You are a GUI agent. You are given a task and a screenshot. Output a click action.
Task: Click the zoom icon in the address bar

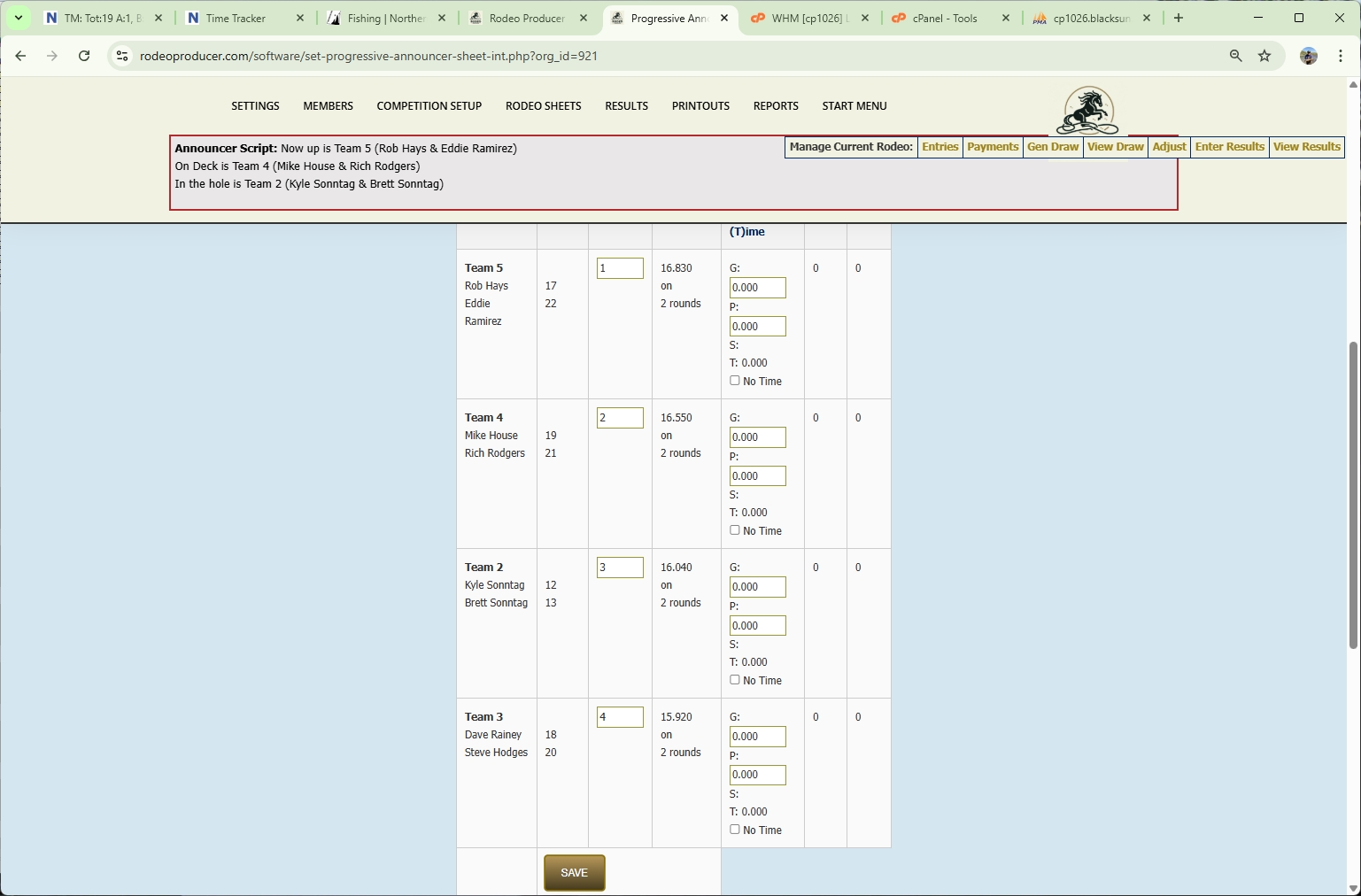coord(1235,56)
